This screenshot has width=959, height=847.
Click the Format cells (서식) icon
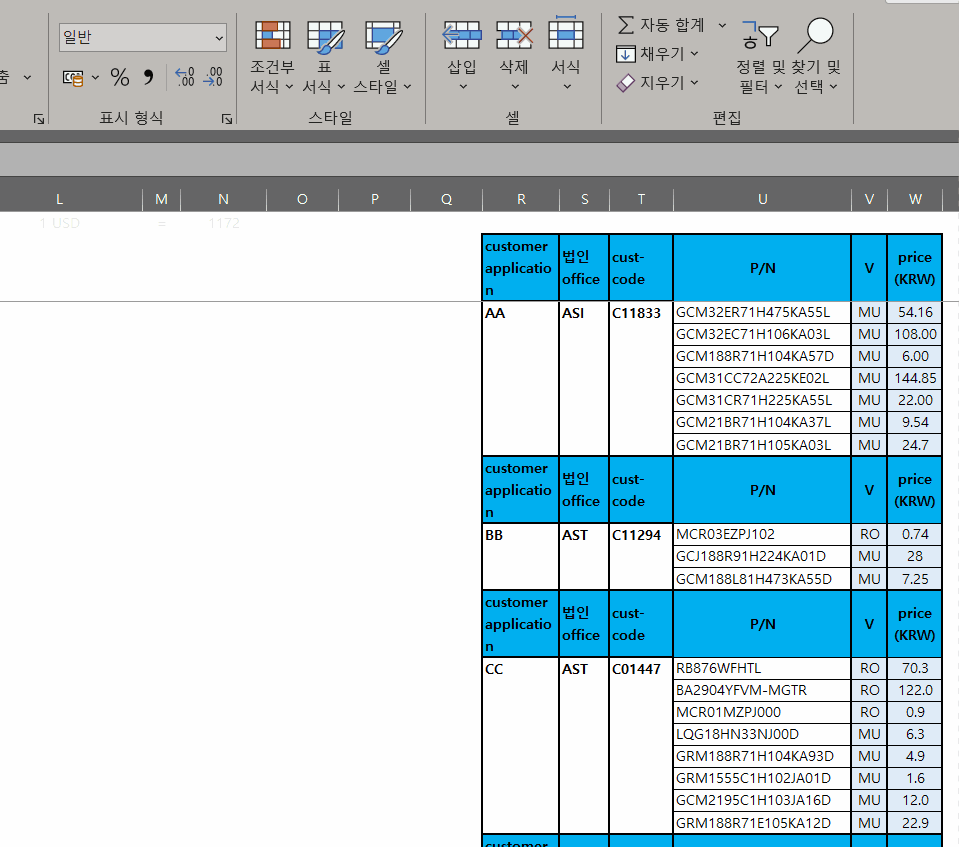tap(566, 33)
